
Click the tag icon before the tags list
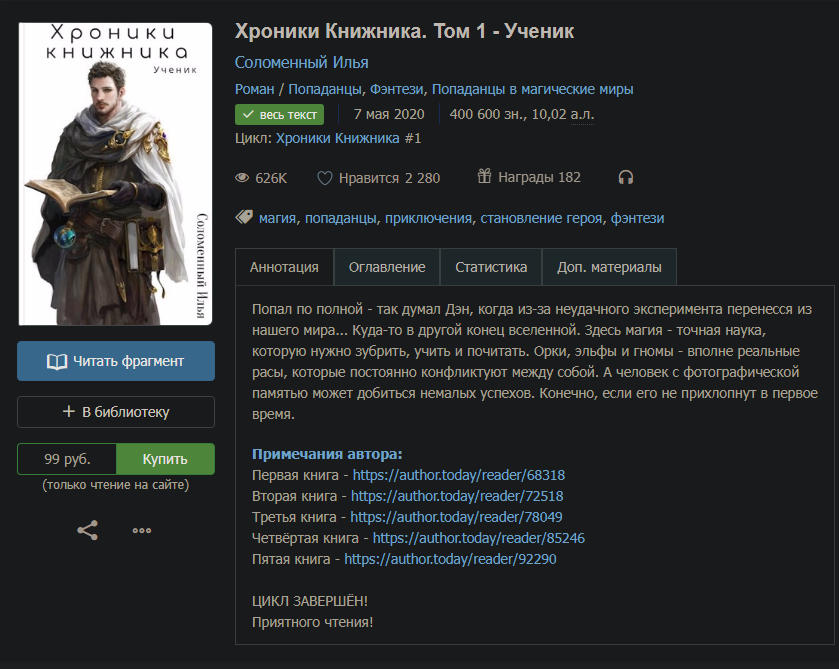point(243,217)
